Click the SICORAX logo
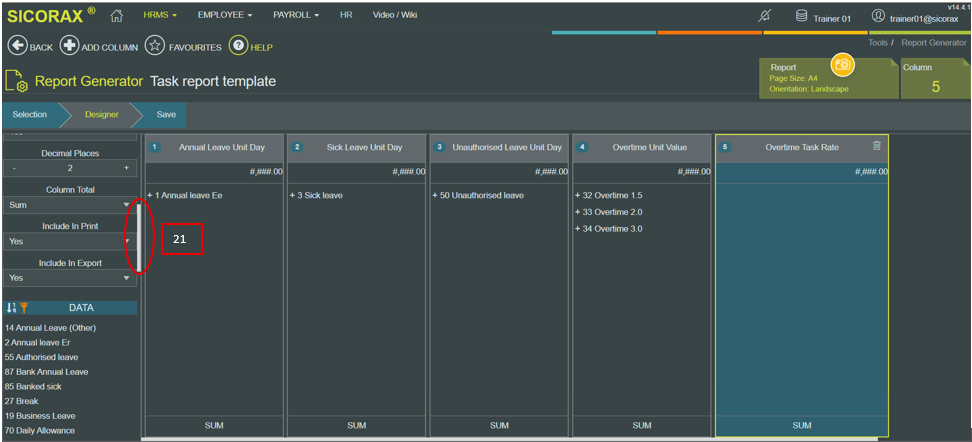Image resolution: width=972 pixels, height=442 pixels. pos(51,15)
